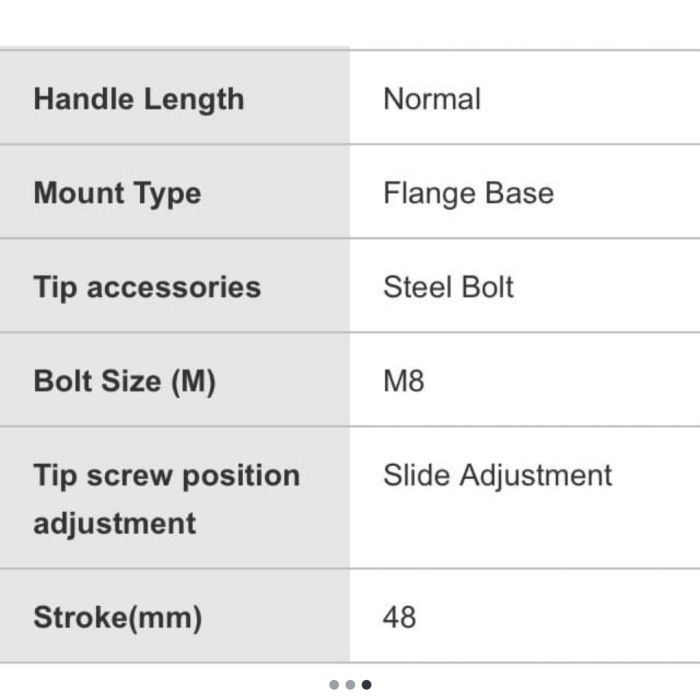Select the Steel Bolt value

point(448,287)
